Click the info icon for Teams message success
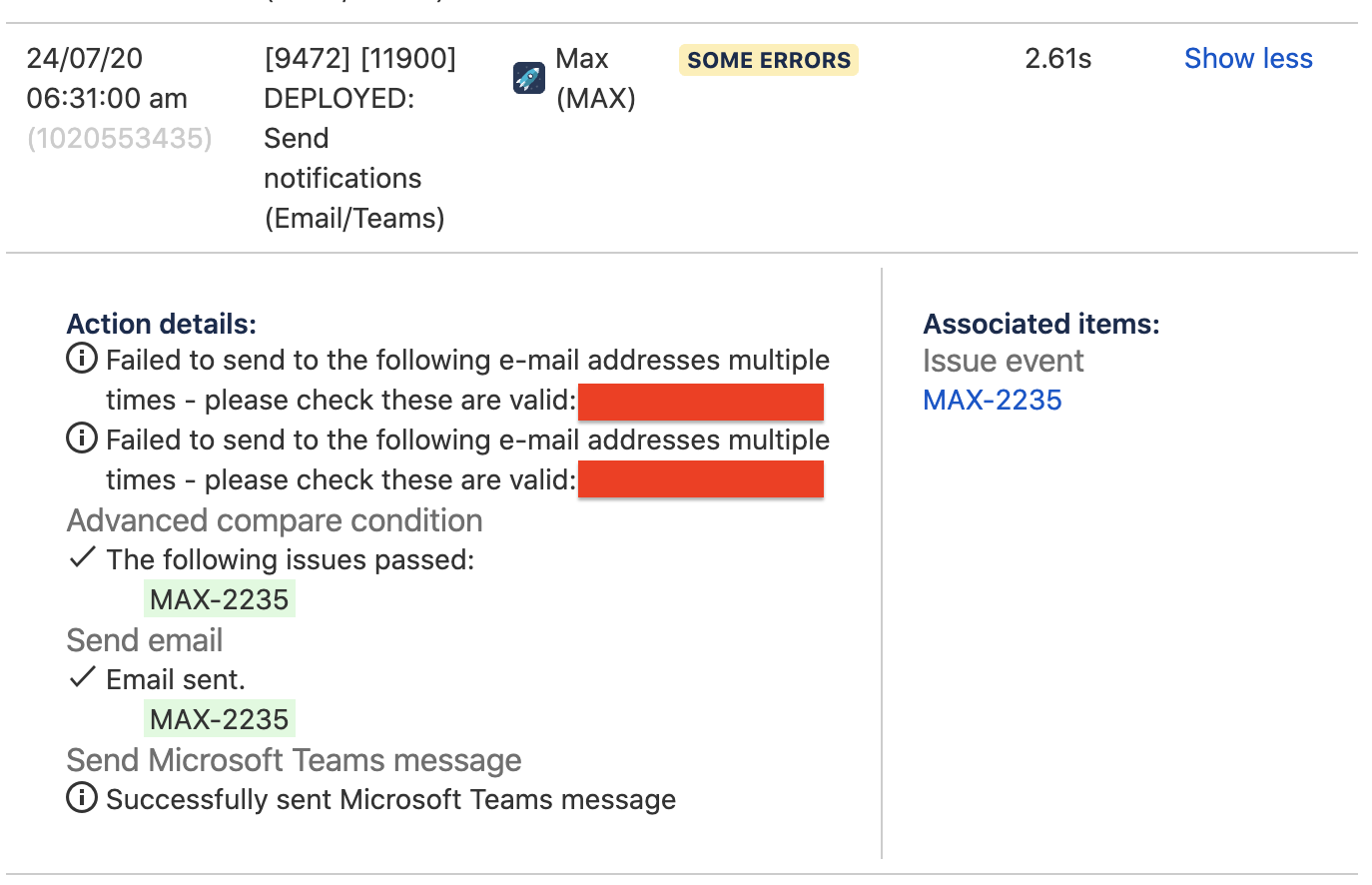The image size is (1372, 885). pyautogui.click(x=82, y=797)
